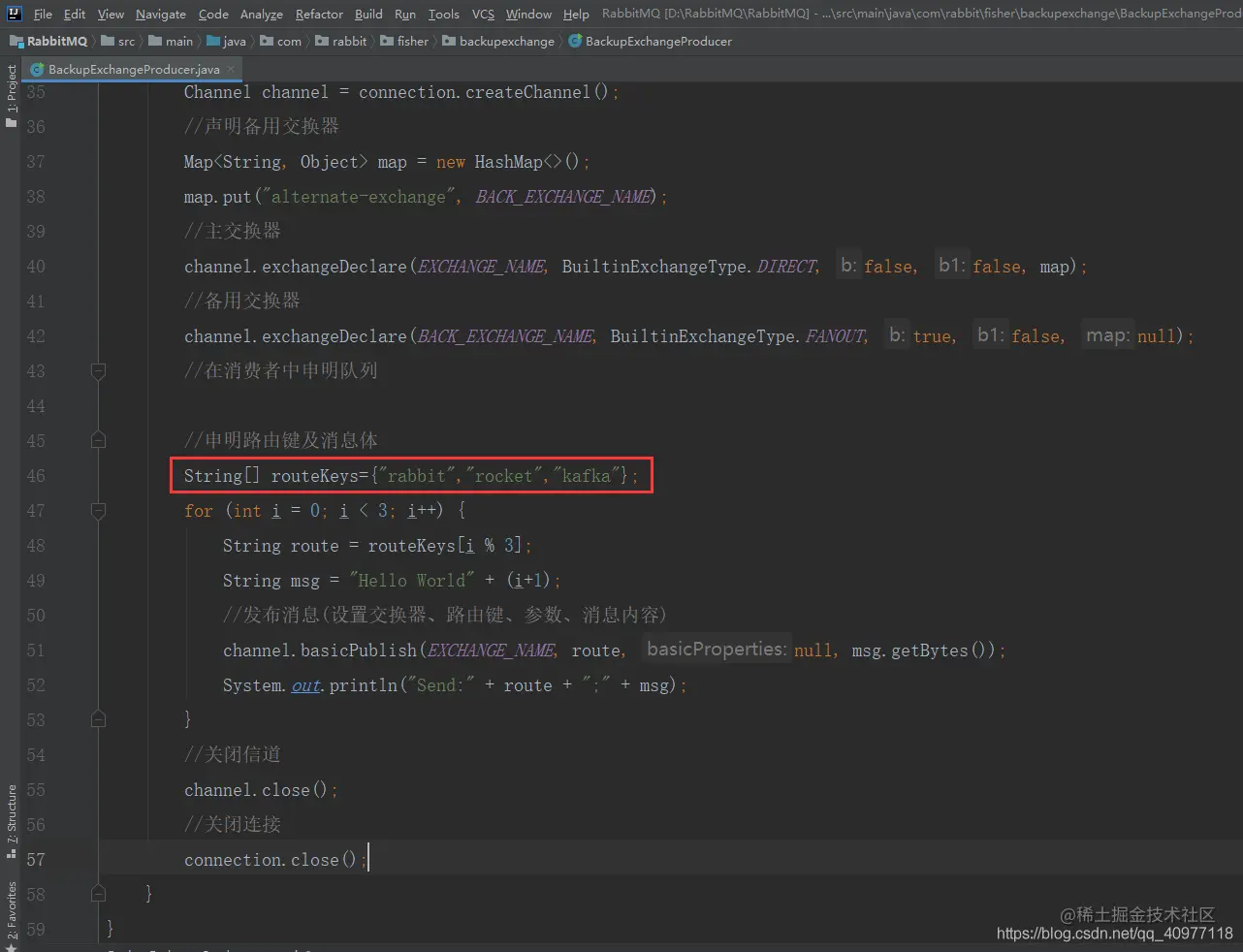Click the for keyword on line 47

pyautogui.click(x=199, y=511)
